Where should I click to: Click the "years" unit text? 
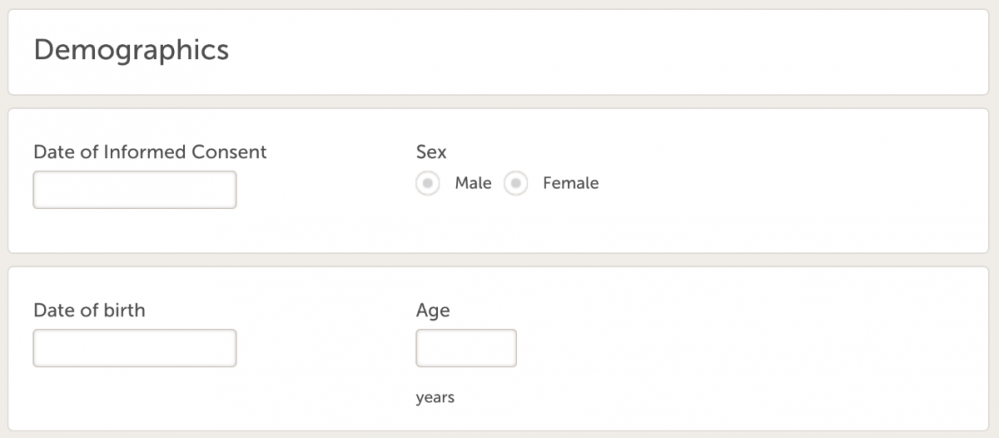435,398
